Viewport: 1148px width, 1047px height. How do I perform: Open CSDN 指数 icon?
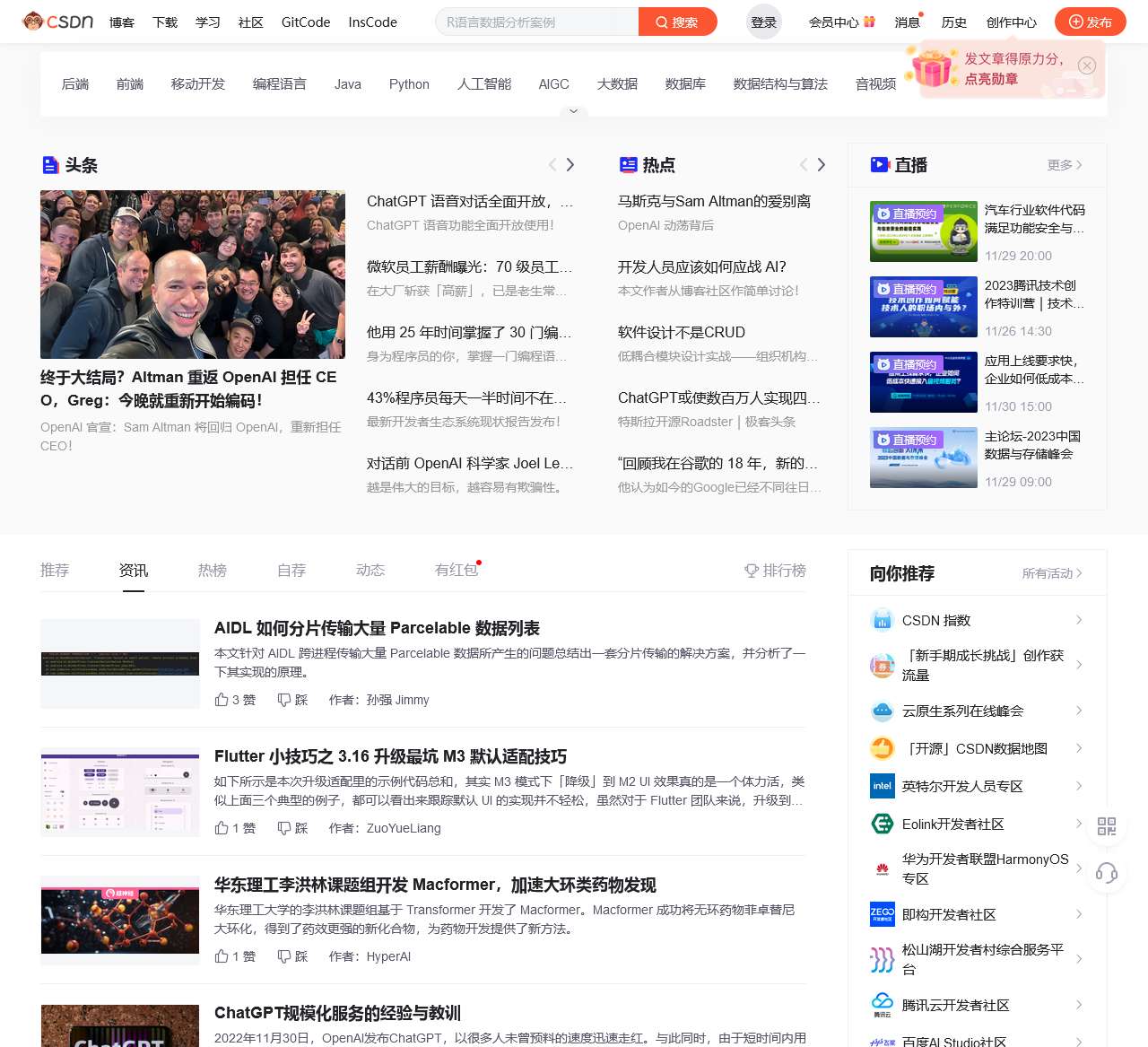pyautogui.click(x=883, y=620)
